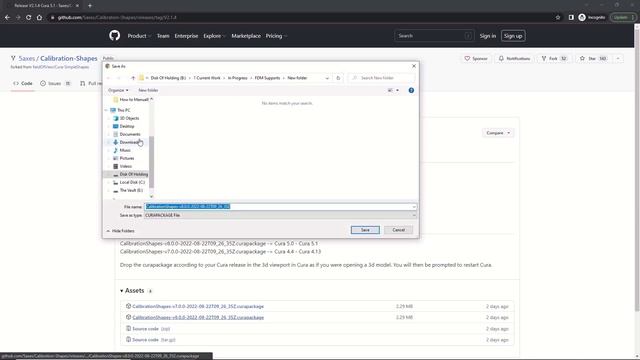Select Documents in the folder tree
640x360 pixels.
[130, 134]
